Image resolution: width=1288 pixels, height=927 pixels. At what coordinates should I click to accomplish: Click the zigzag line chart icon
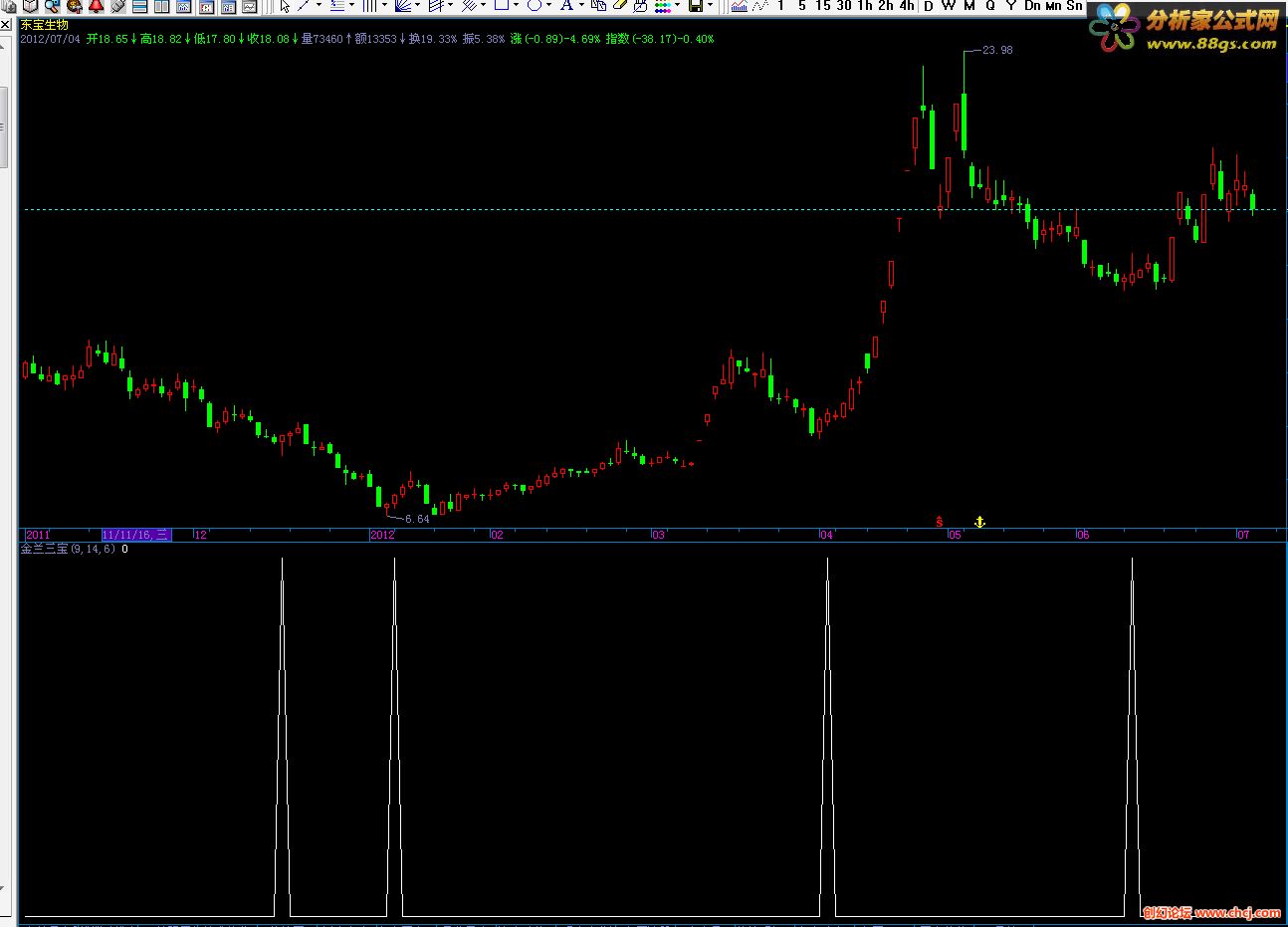tap(759, 5)
